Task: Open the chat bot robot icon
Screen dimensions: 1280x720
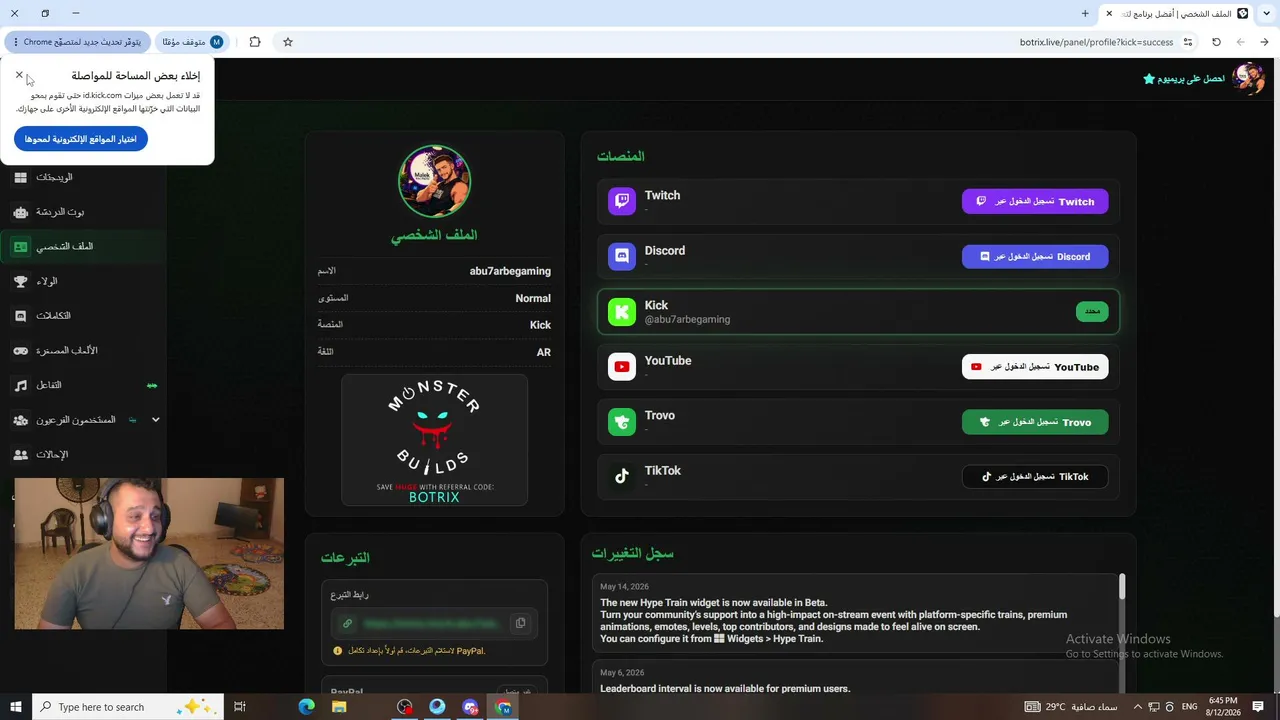Action: [x=21, y=212]
